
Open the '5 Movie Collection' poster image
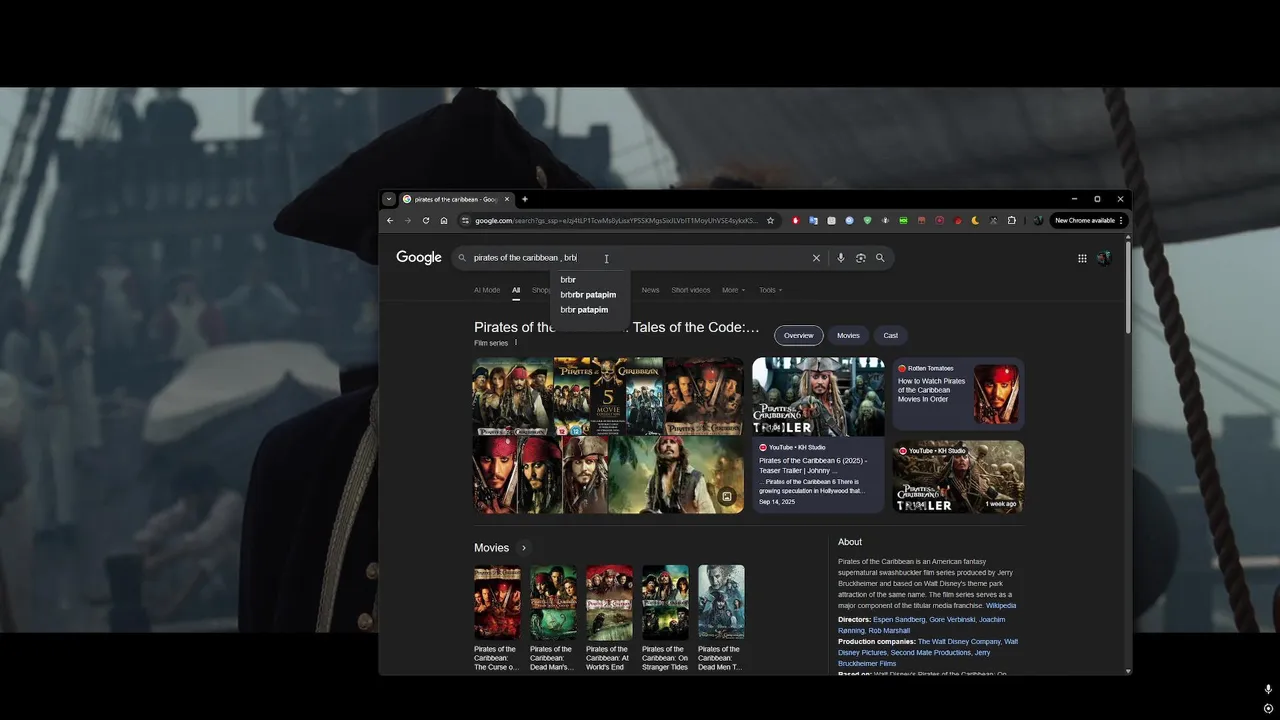point(608,396)
